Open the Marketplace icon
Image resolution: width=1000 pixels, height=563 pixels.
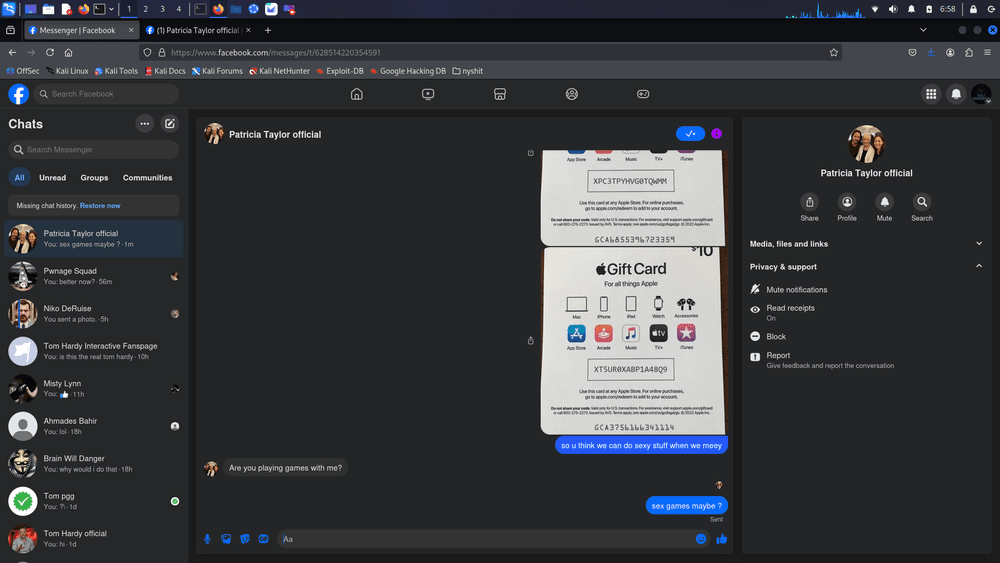click(500, 94)
